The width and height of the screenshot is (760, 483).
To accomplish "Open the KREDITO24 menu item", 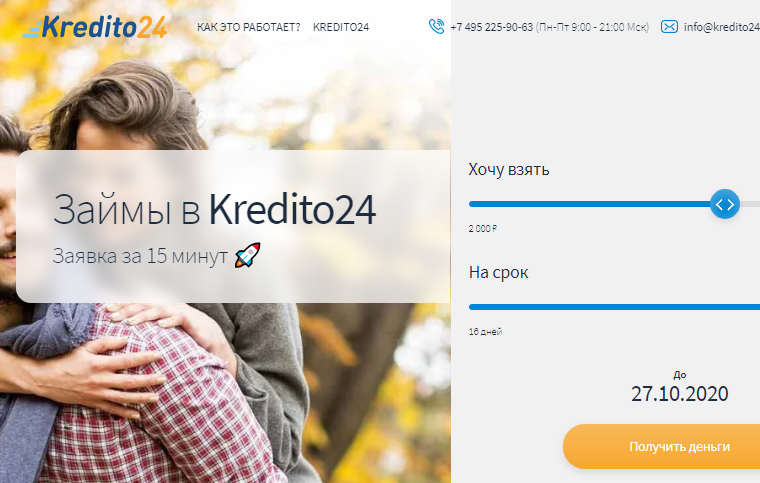I will point(341,27).
